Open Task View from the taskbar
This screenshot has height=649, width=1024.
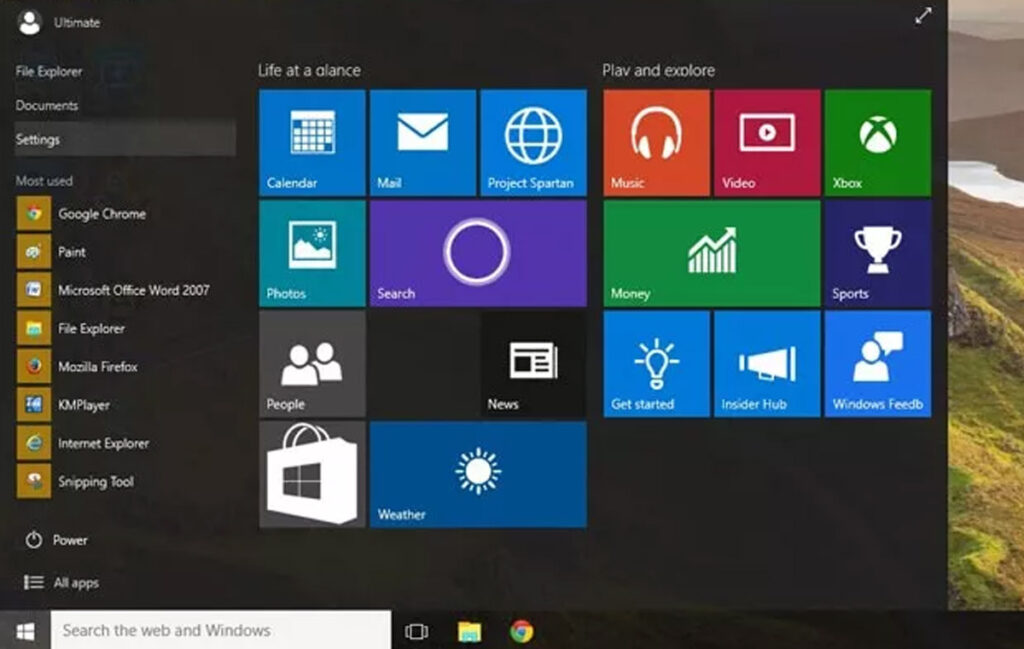click(x=414, y=631)
